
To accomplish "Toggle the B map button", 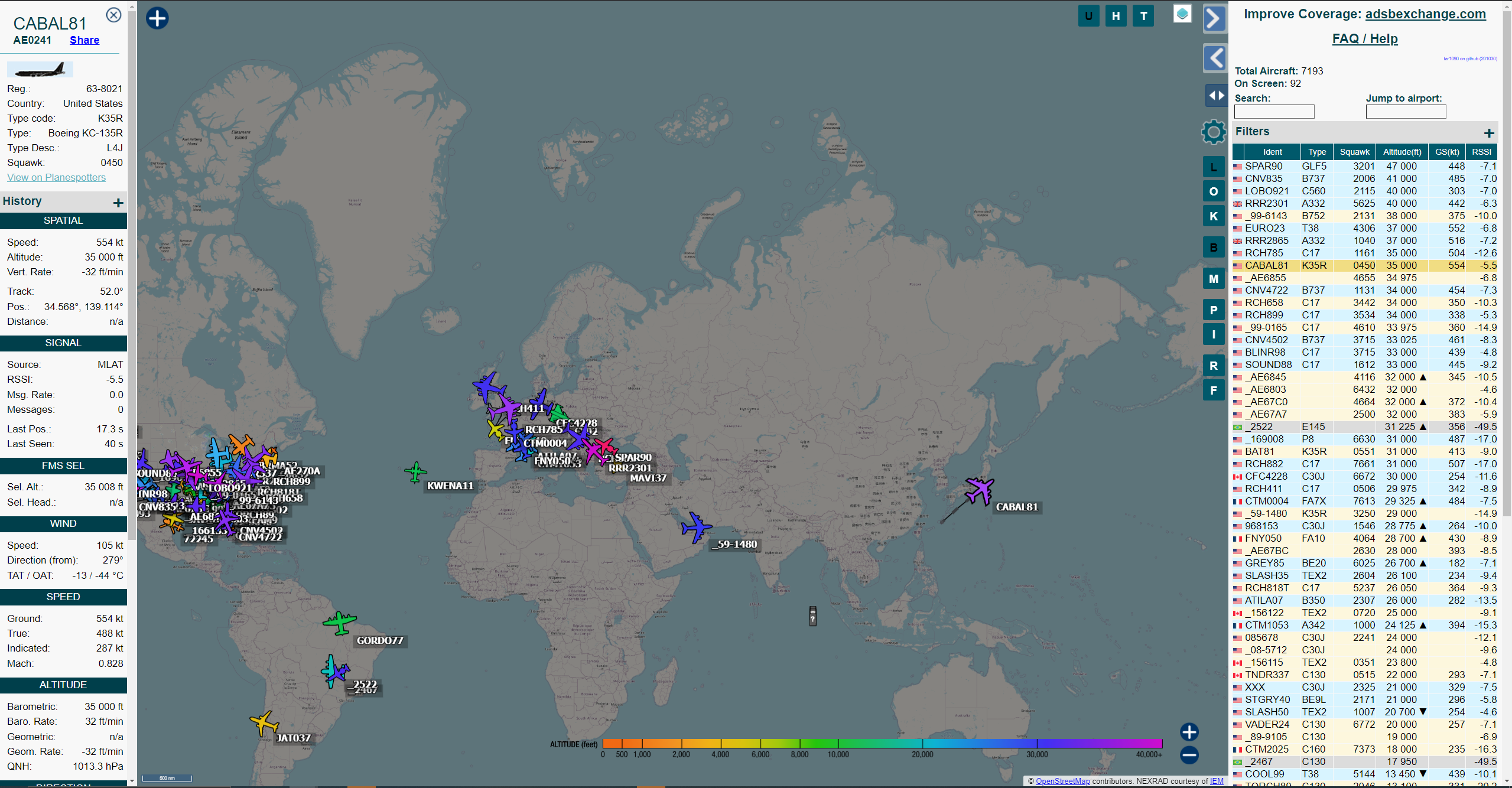I will click(x=1214, y=248).
